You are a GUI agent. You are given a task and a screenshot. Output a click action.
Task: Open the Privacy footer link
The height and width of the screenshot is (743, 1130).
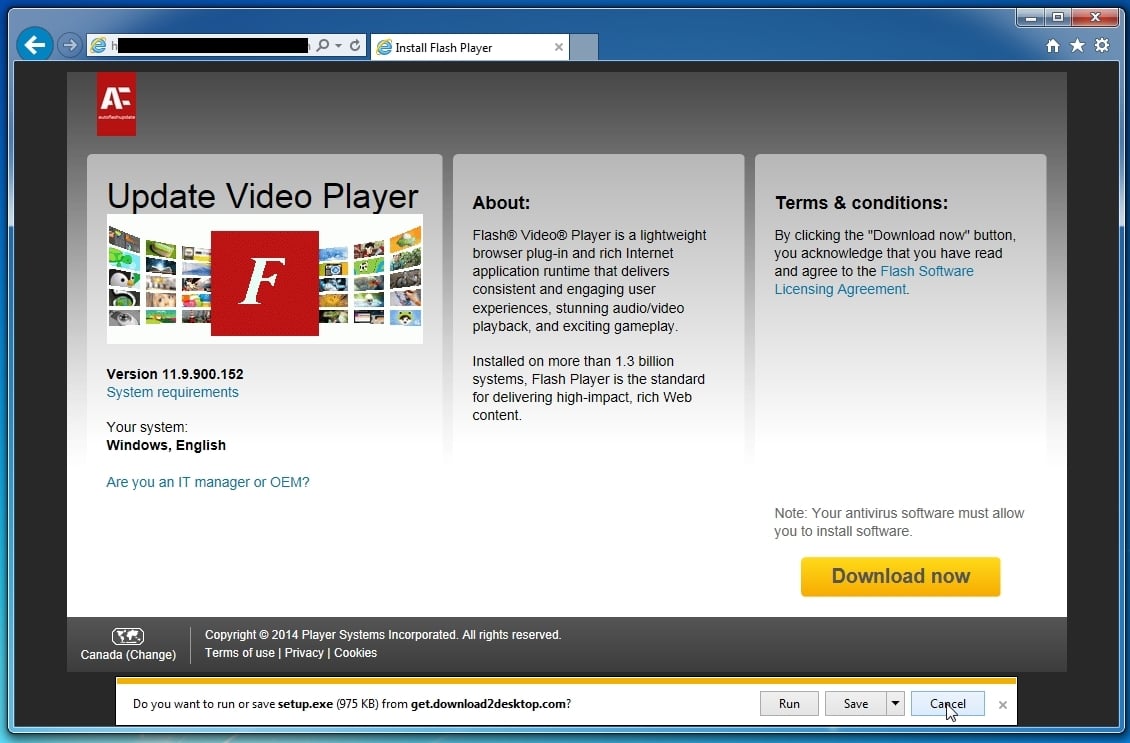click(x=303, y=653)
